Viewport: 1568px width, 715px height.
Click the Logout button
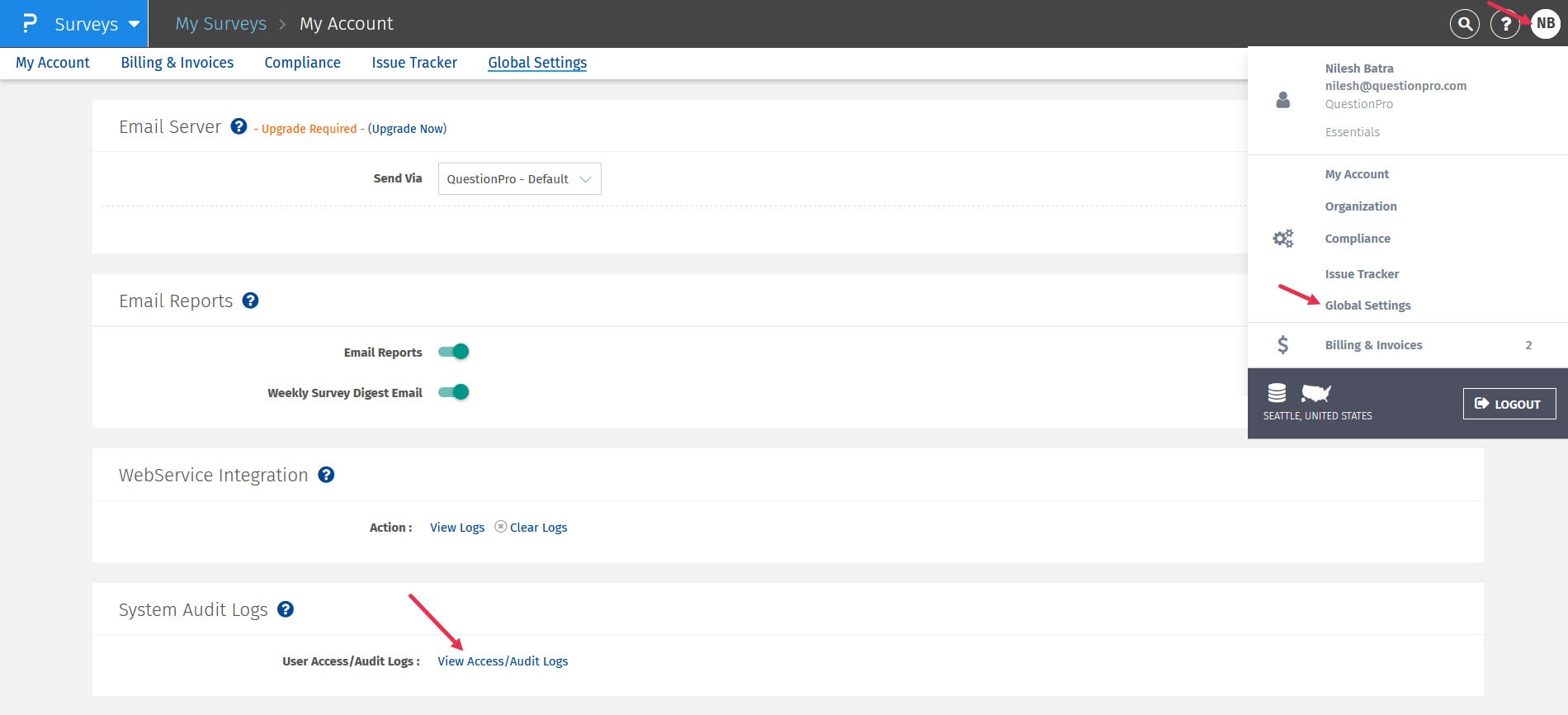pyautogui.click(x=1509, y=404)
